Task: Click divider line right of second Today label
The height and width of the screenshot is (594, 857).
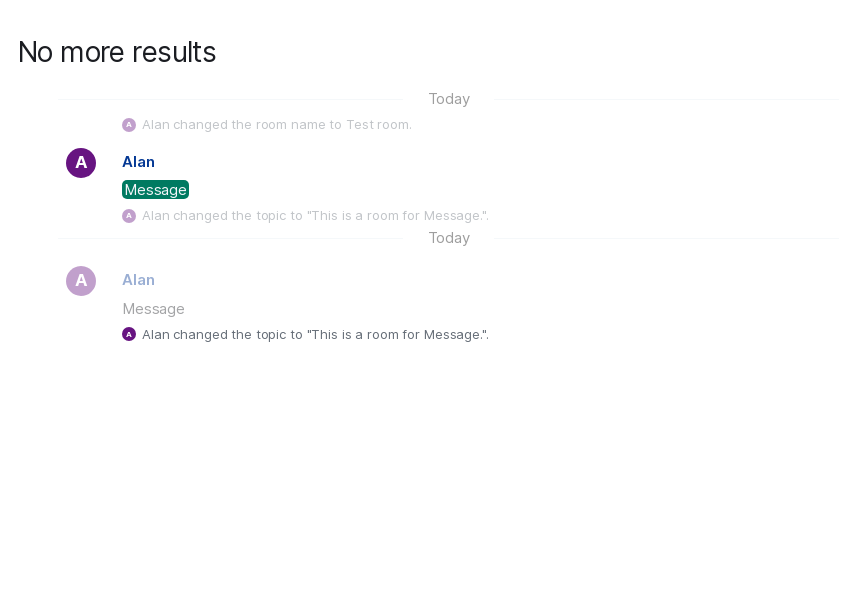Action: point(667,238)
